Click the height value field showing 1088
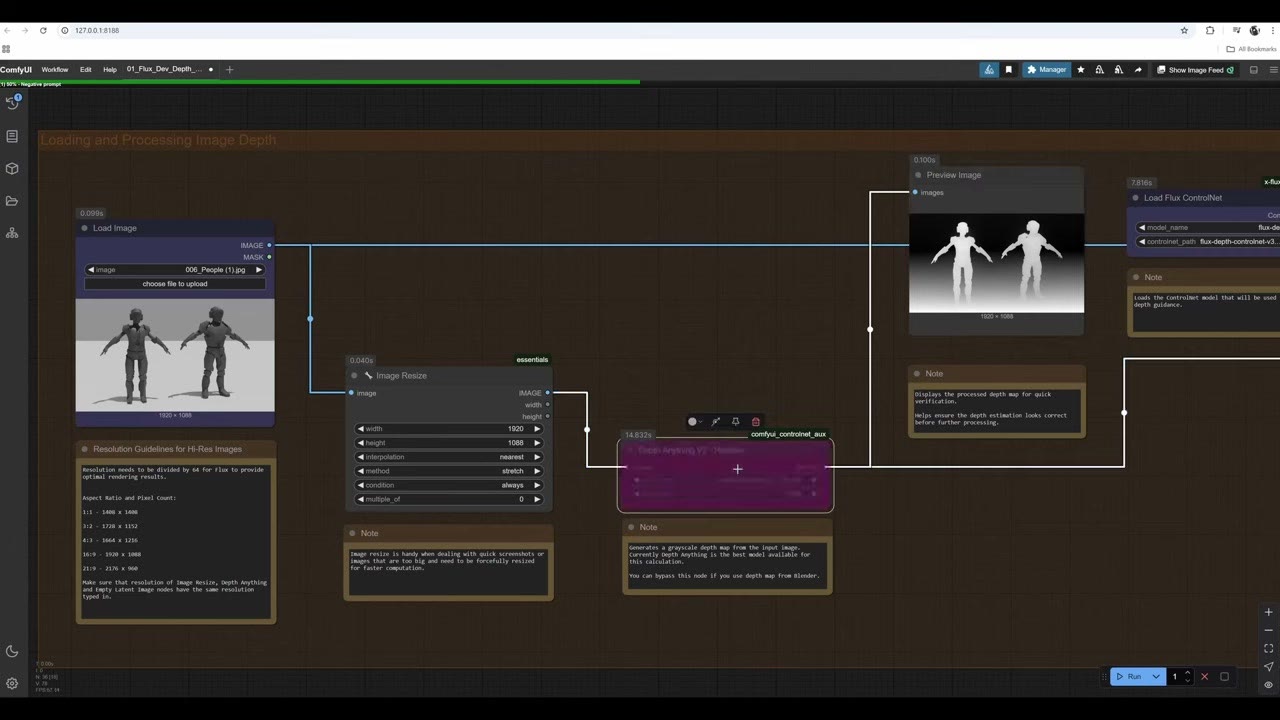Viewport: 1280px width, 720px height. tap(449, 443)
